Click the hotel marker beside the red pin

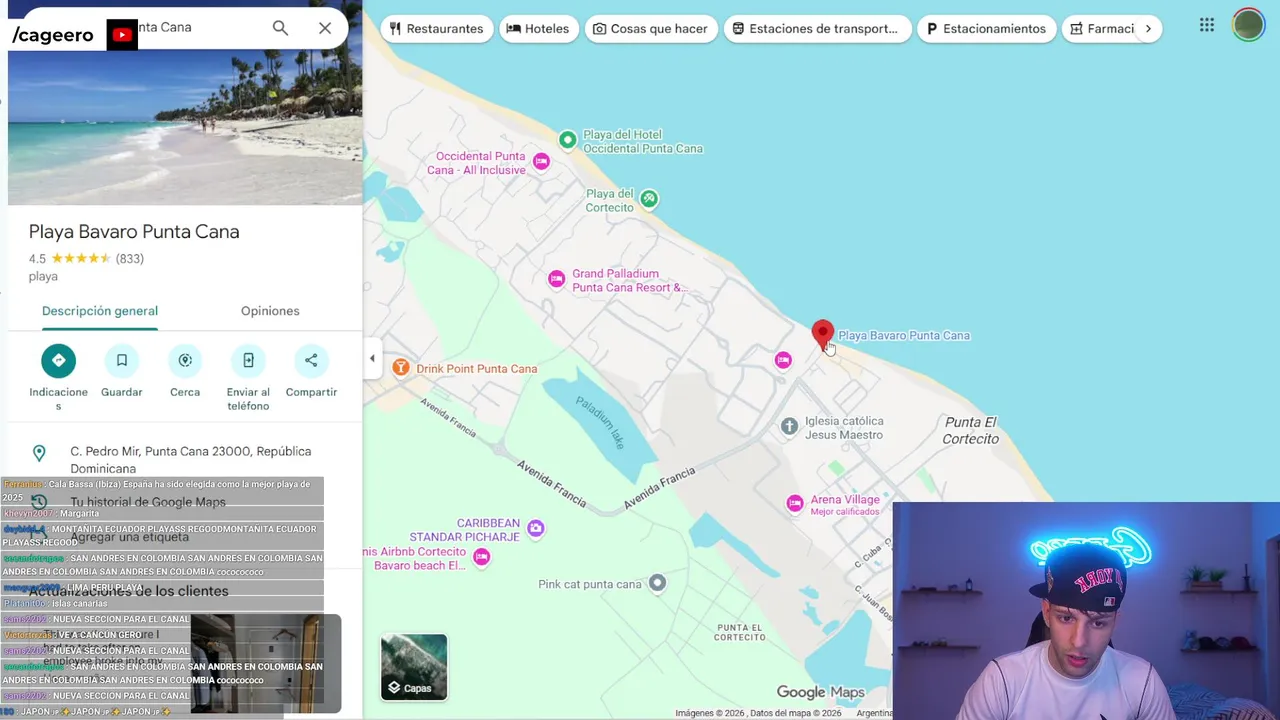tap(783, 360)
